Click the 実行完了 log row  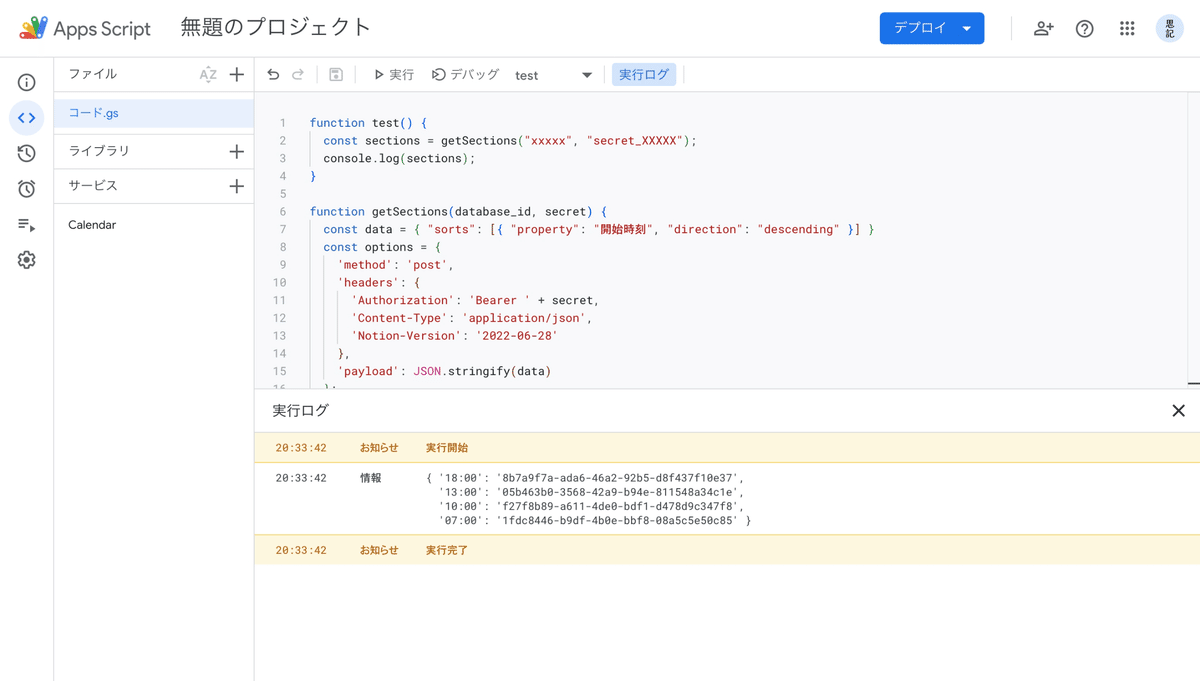pos(727,550)
